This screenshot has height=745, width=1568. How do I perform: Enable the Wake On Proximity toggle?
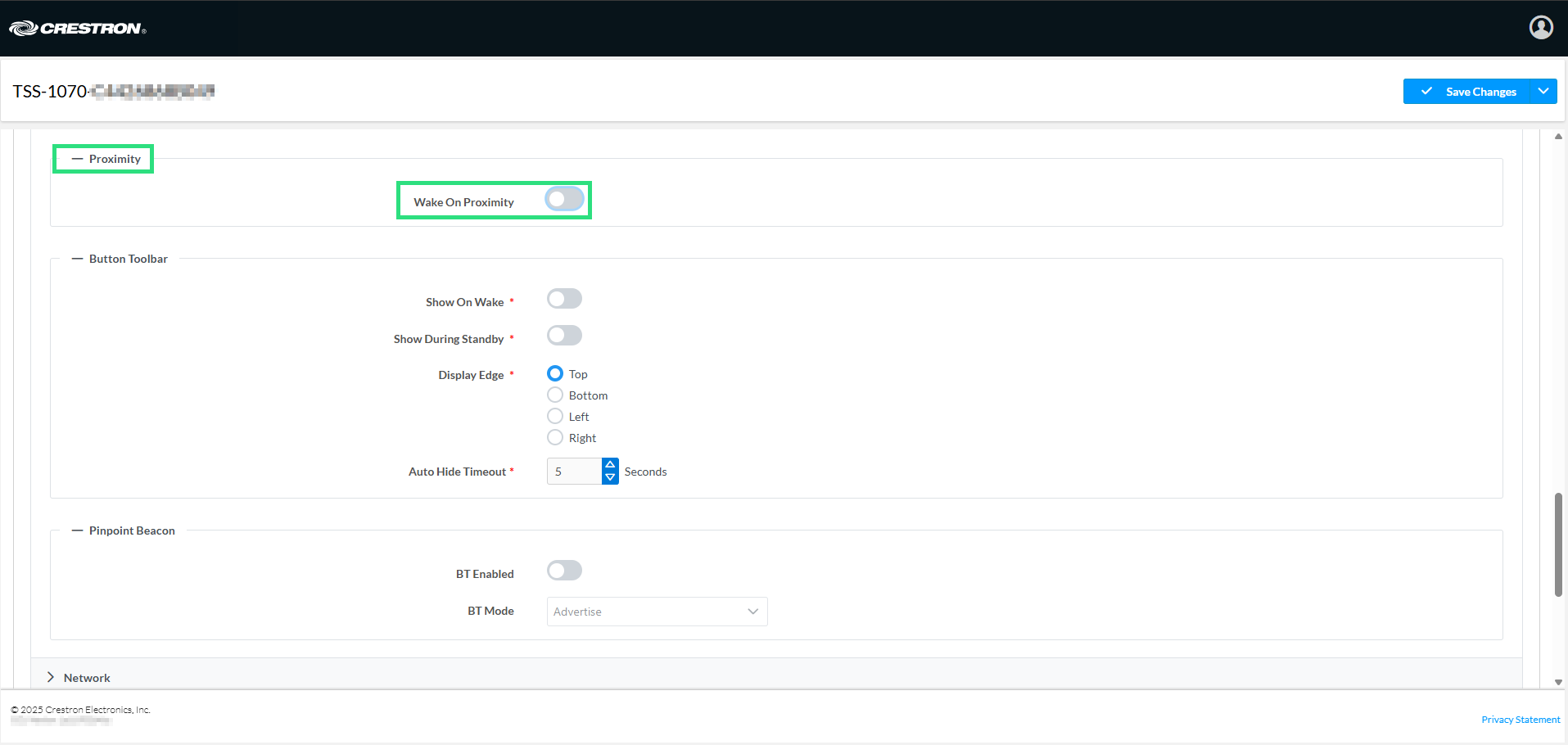coord(564,199)
